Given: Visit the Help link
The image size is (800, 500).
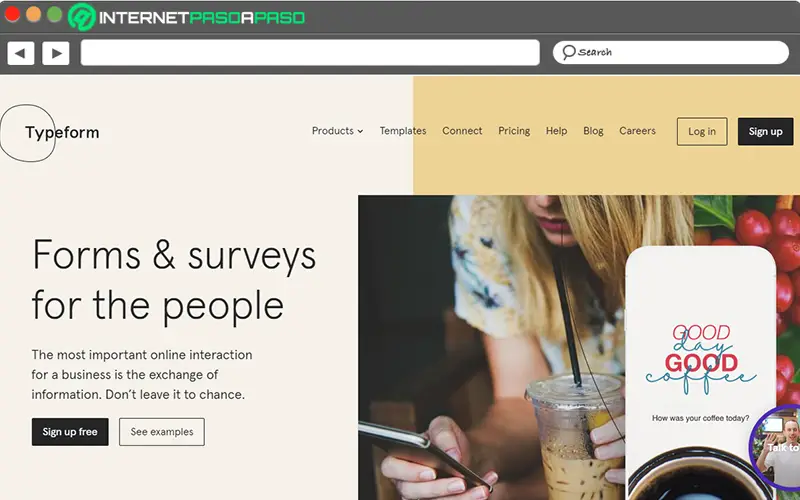Looking at the screenshot, I should [557, 131].
